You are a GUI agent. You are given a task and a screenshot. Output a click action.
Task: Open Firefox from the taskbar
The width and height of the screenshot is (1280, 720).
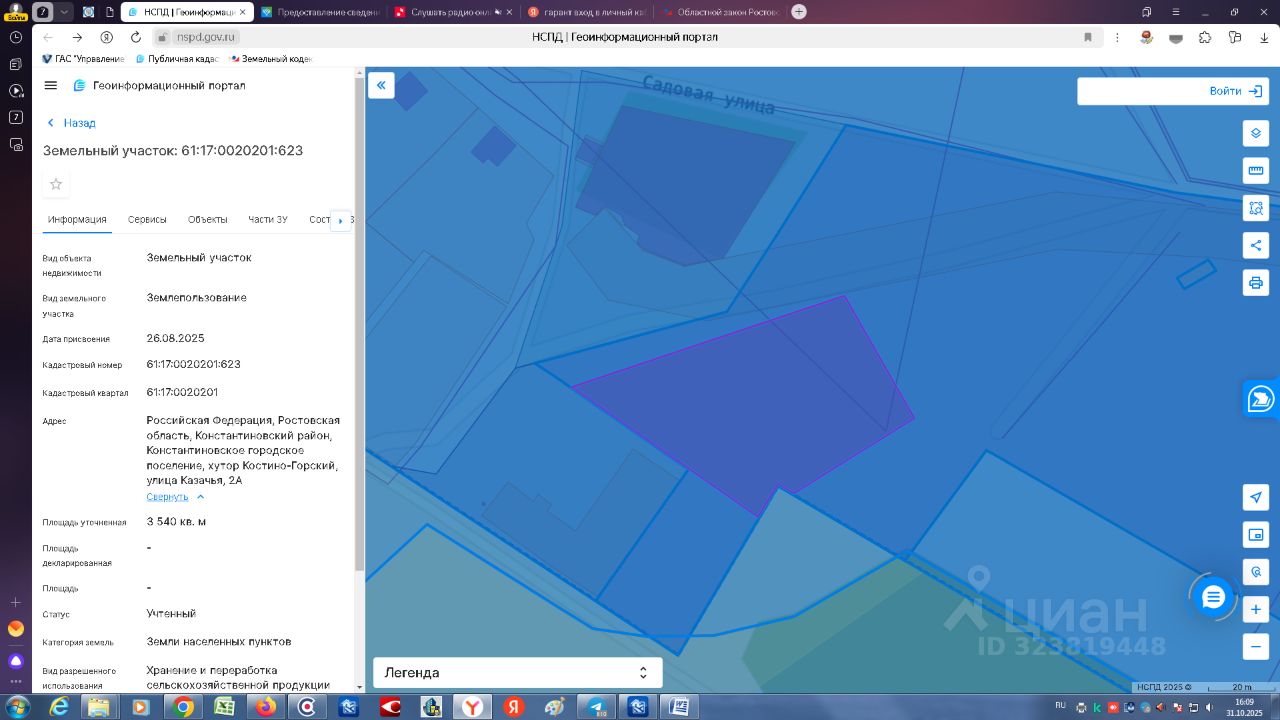(265, 707)
